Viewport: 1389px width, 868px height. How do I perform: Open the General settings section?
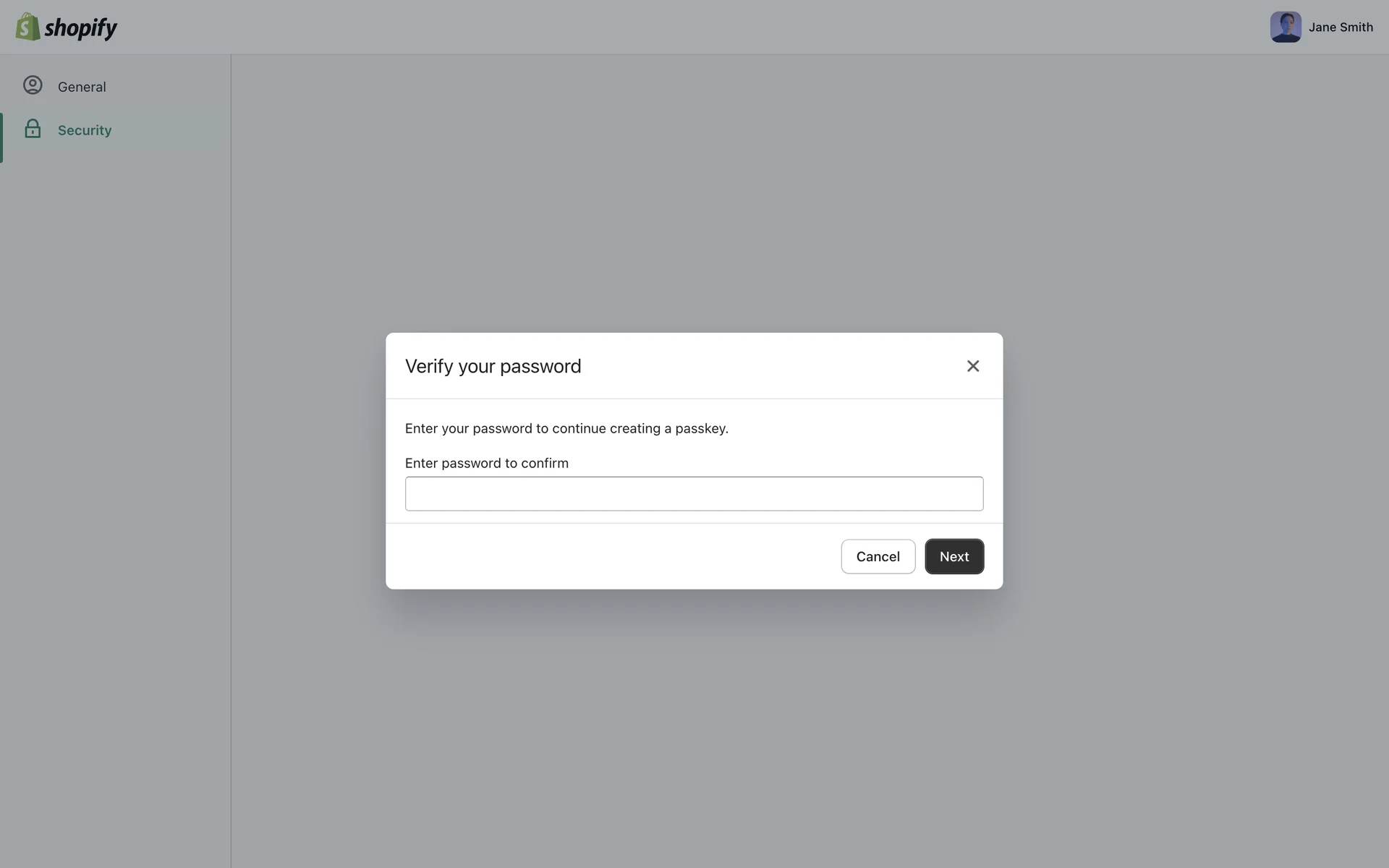pyautogui.click(x=82, y=87)
